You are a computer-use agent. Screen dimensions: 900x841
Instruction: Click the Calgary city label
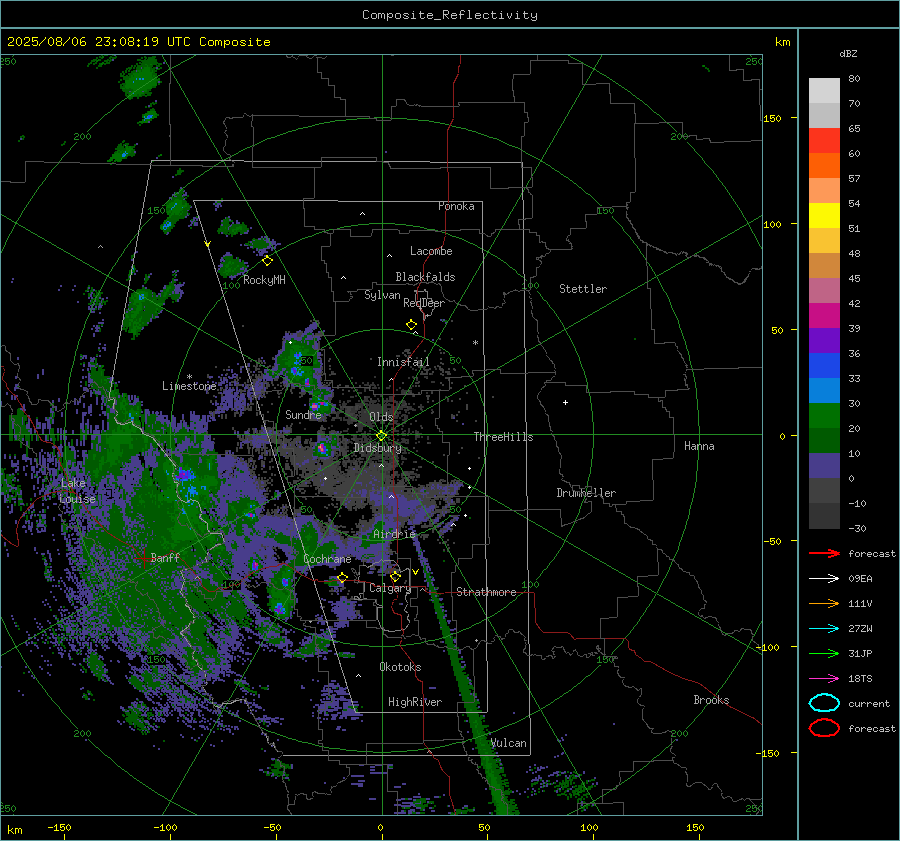[390, 588]
